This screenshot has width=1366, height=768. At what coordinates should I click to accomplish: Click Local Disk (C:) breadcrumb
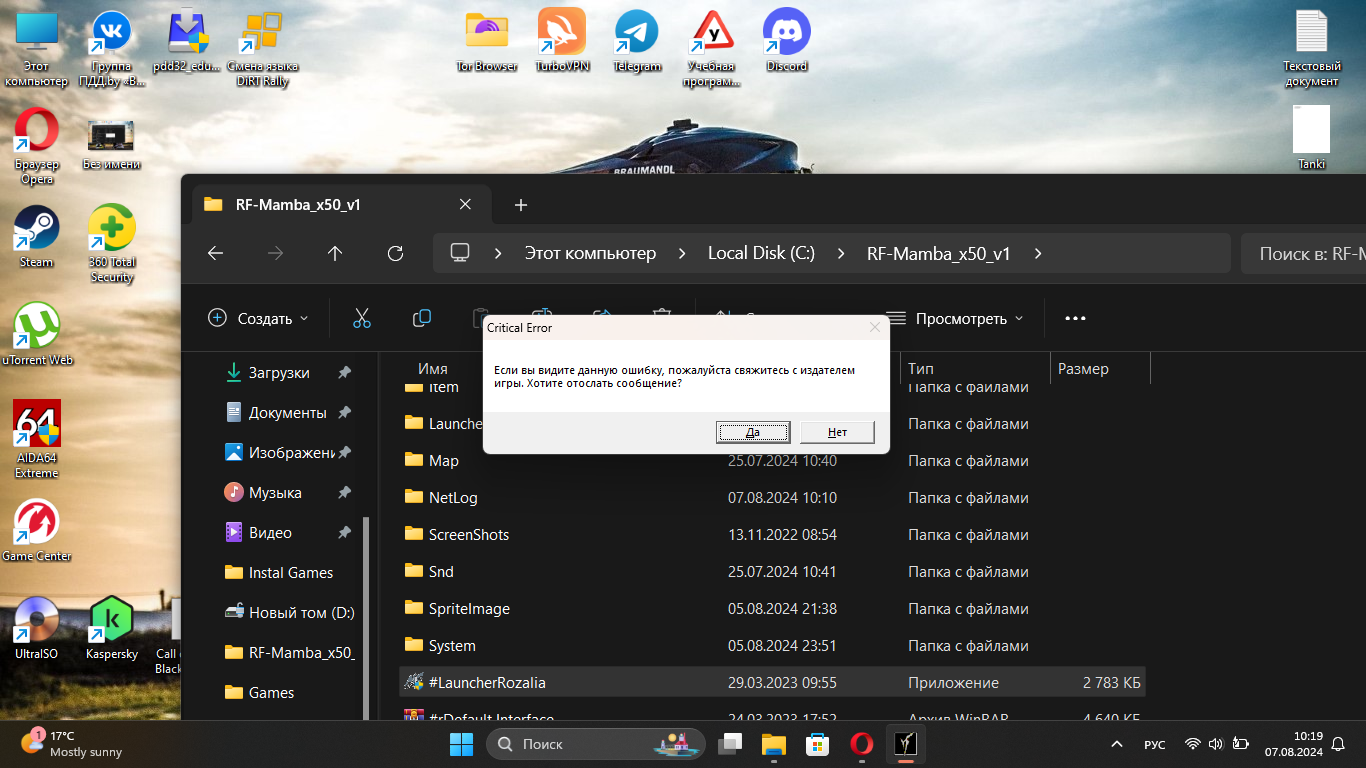[x=761, y=253]
